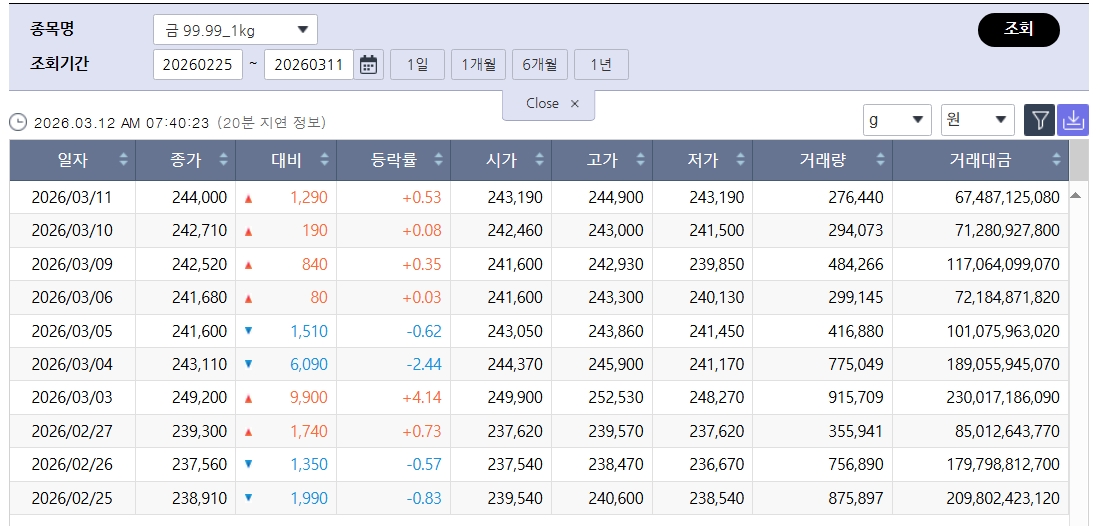
Task: Sort by 등락률 column arrows
Action: (x=438, y=160)
